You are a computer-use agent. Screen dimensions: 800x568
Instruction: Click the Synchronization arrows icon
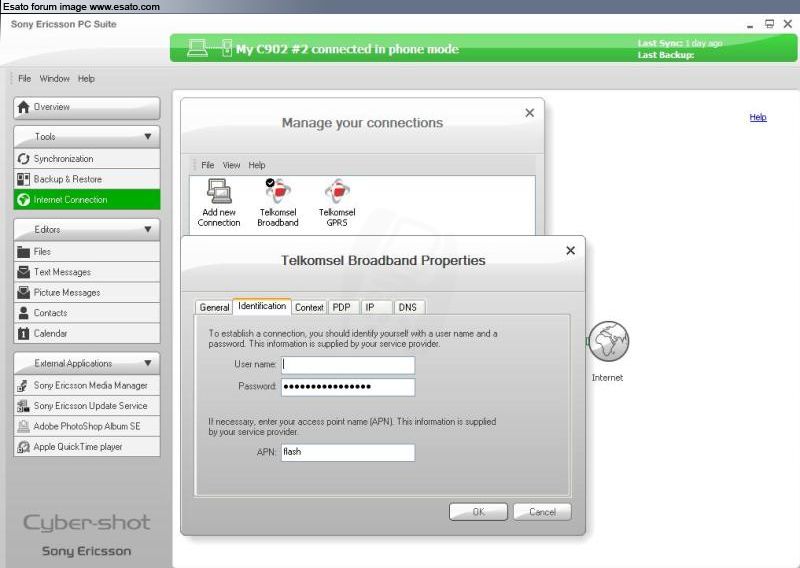point(23,159)
